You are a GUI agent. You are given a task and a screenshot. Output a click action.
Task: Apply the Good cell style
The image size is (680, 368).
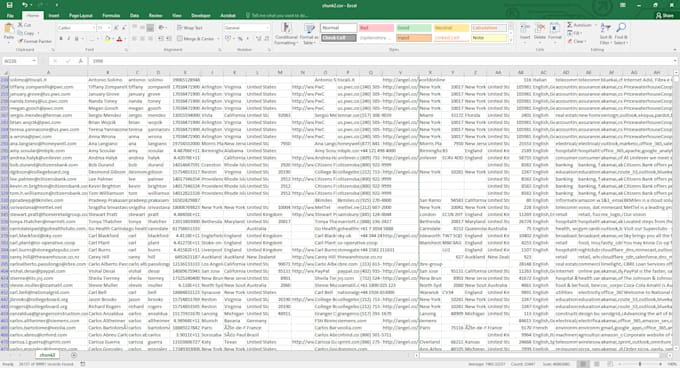(414, 28)
